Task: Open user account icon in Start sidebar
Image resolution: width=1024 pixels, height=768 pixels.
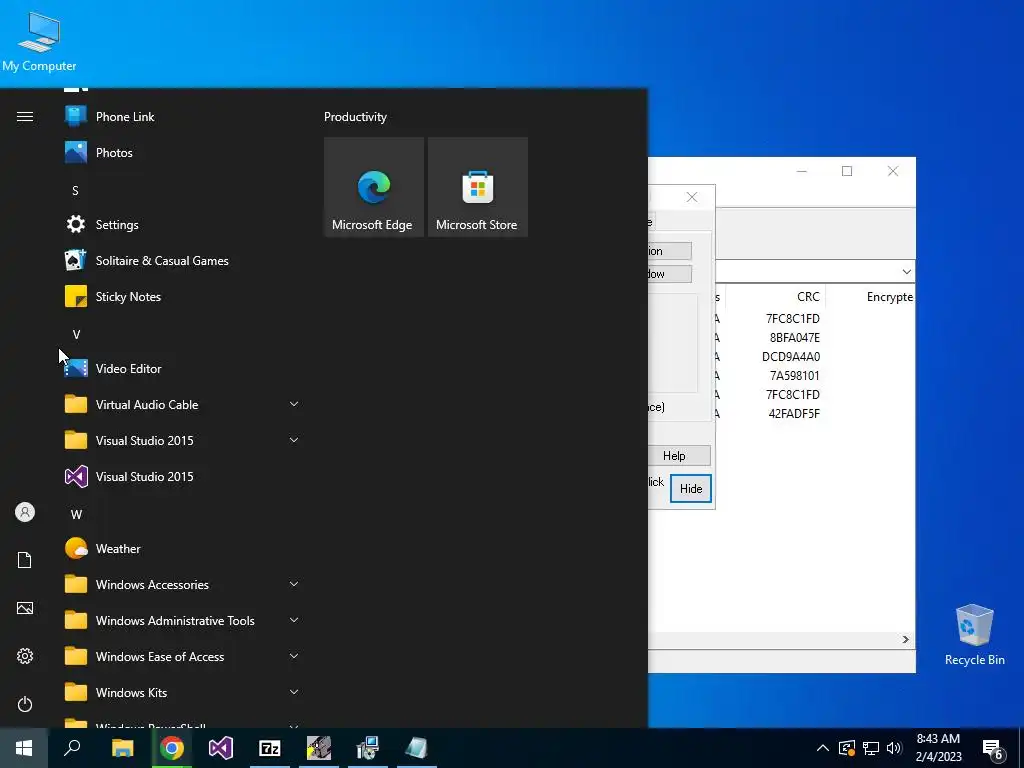Action: click(25, 512)
